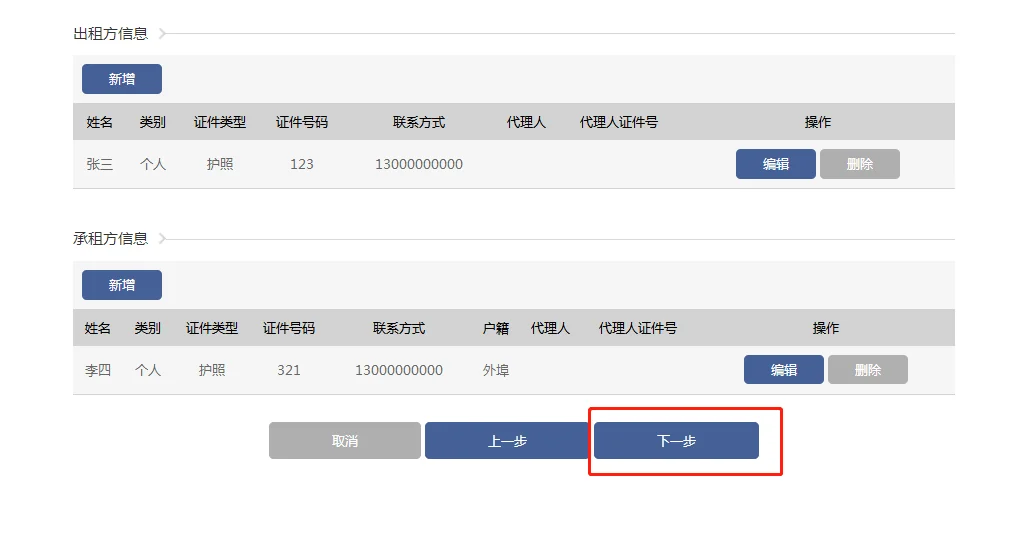Delete the 张三 lessor row with 删除
Screen dimensions: 1009x560
860,164
